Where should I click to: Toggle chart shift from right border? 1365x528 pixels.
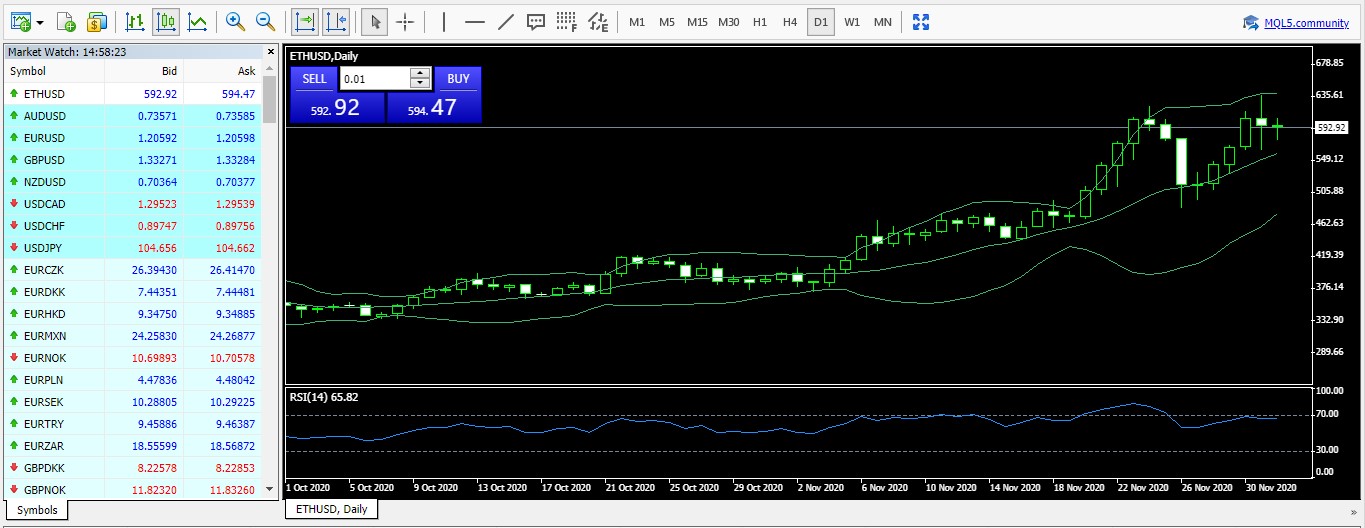(336, 21)
